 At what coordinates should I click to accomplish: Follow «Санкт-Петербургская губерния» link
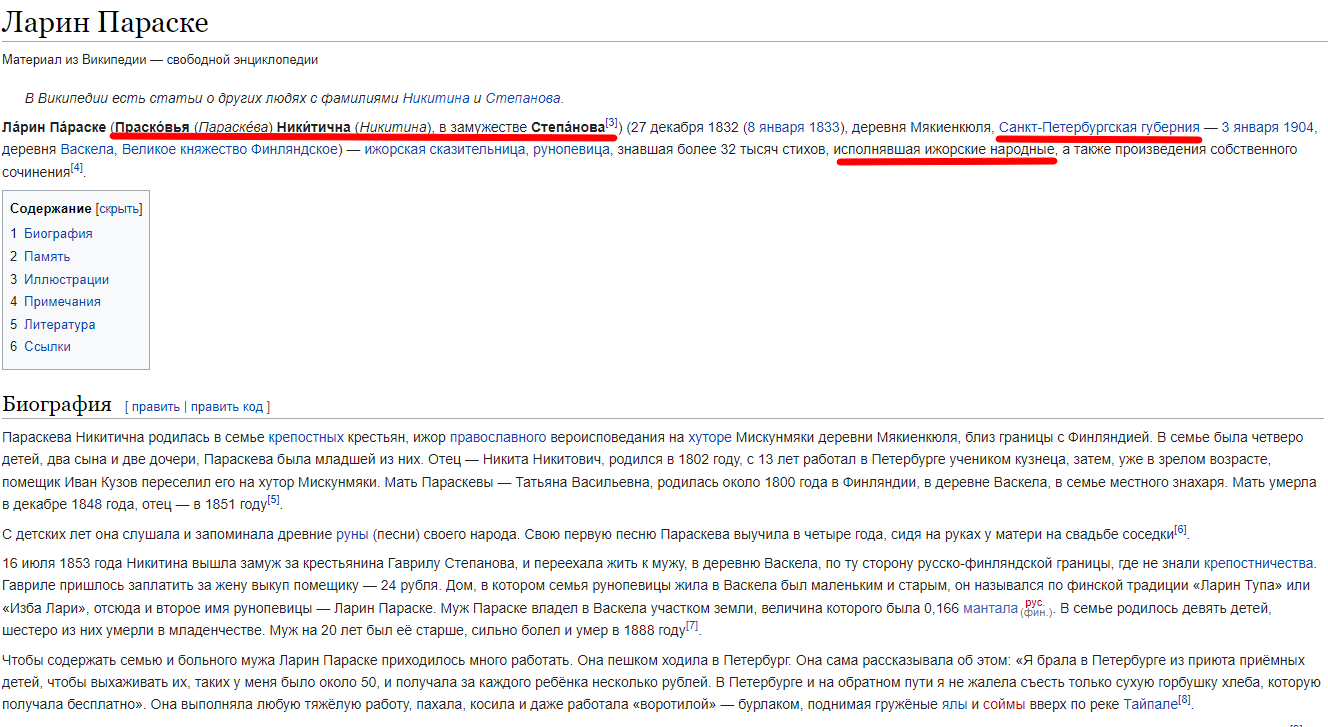point(1099,127)
